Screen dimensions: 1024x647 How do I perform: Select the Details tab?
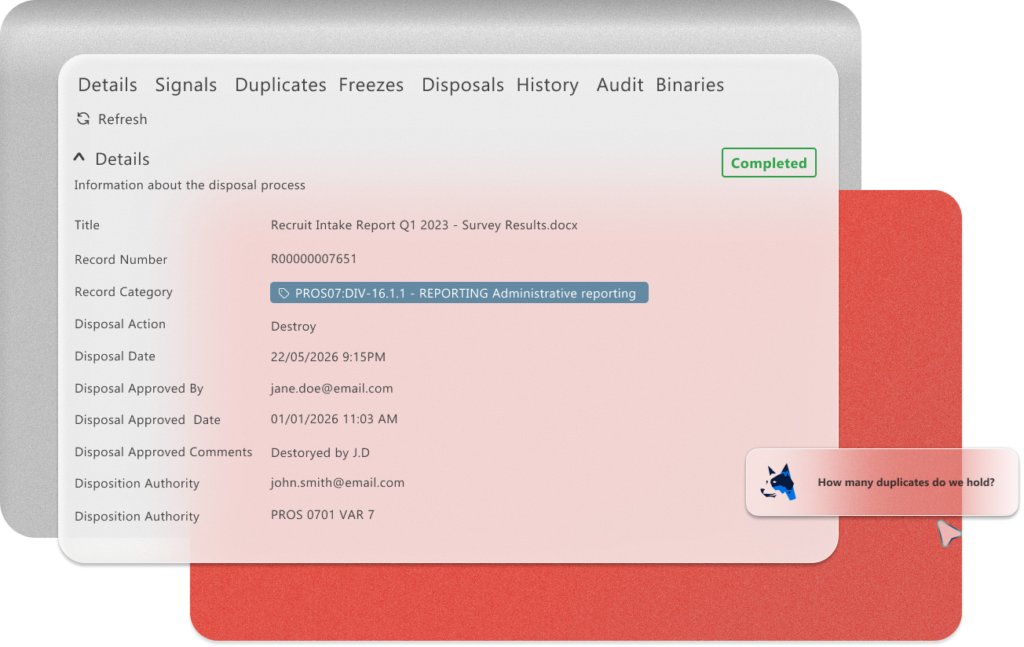107,85
